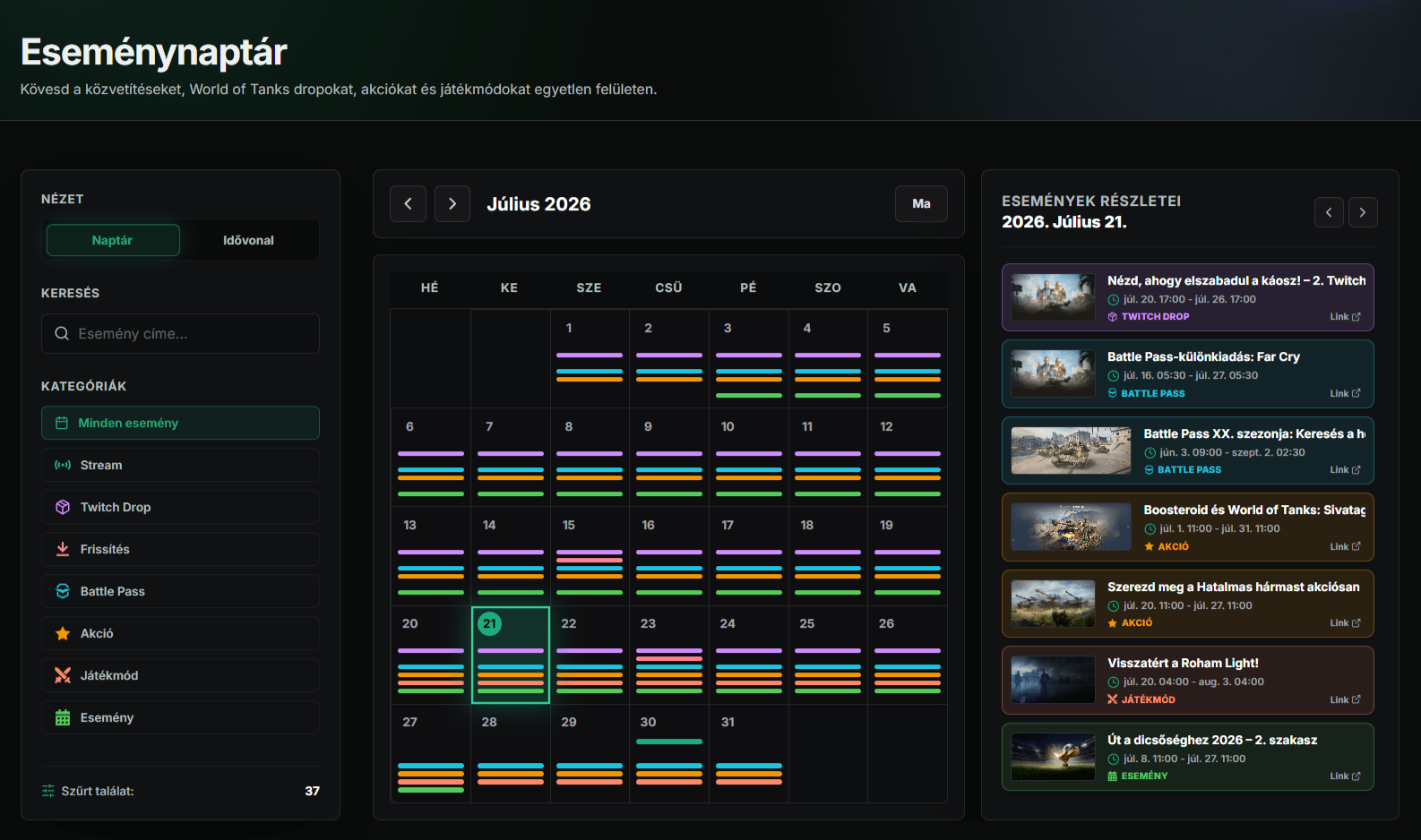This screenshot has width=1421, height=840.
Task: Select July 31 in the calendar
Action: 748,753
